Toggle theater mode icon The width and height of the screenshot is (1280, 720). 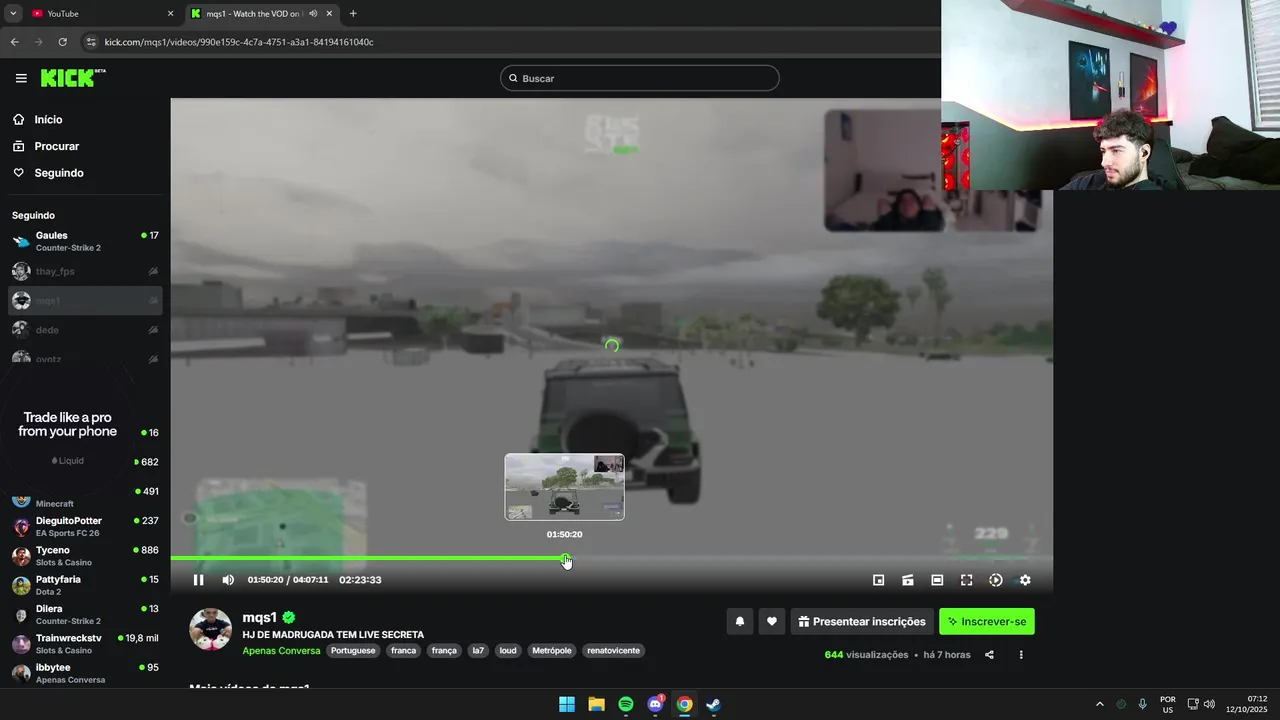[937, 580]
